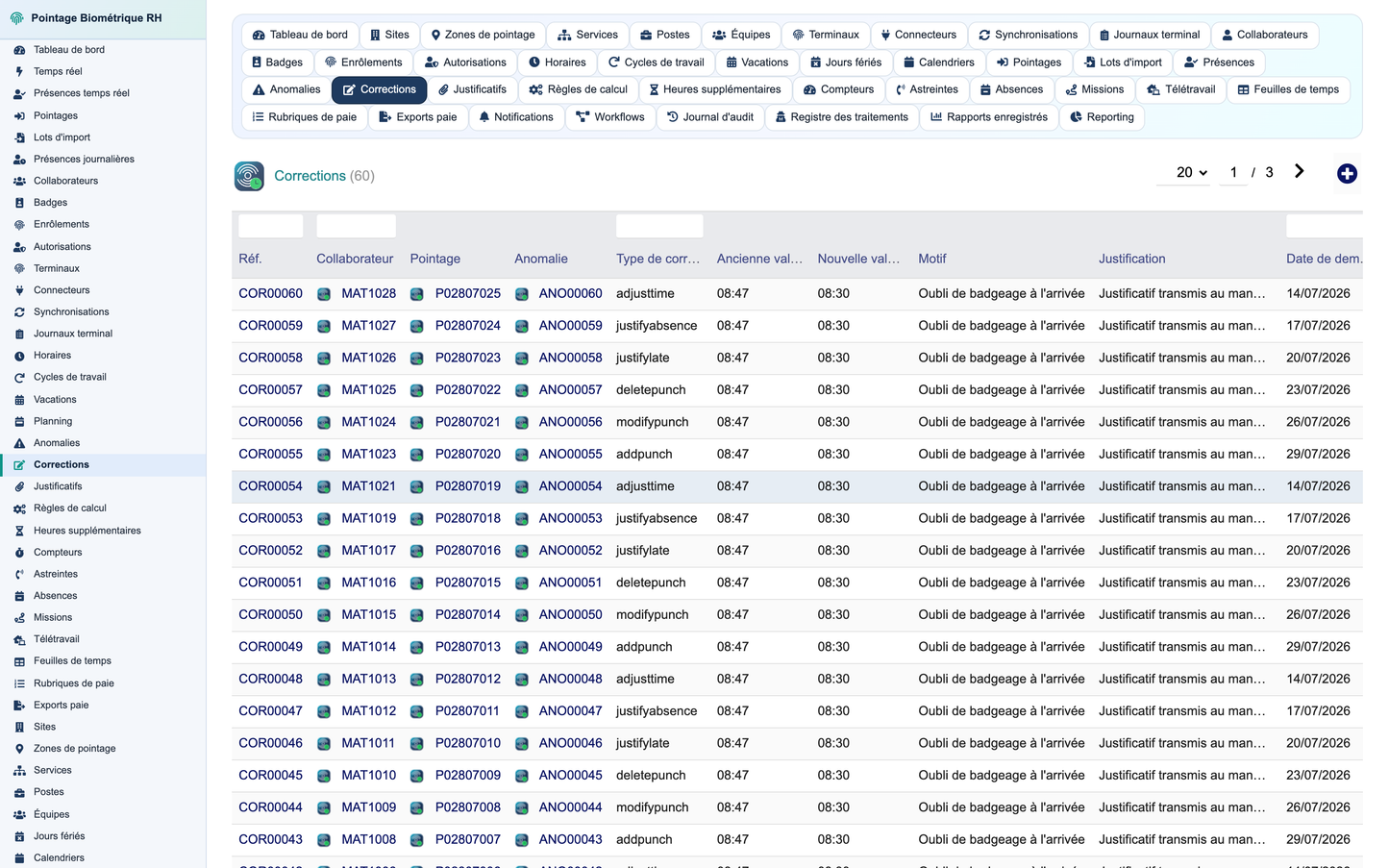Open the Heures supplémentaires tab
The height and width of the screenshot is (868, 1389).
point(714,89)
